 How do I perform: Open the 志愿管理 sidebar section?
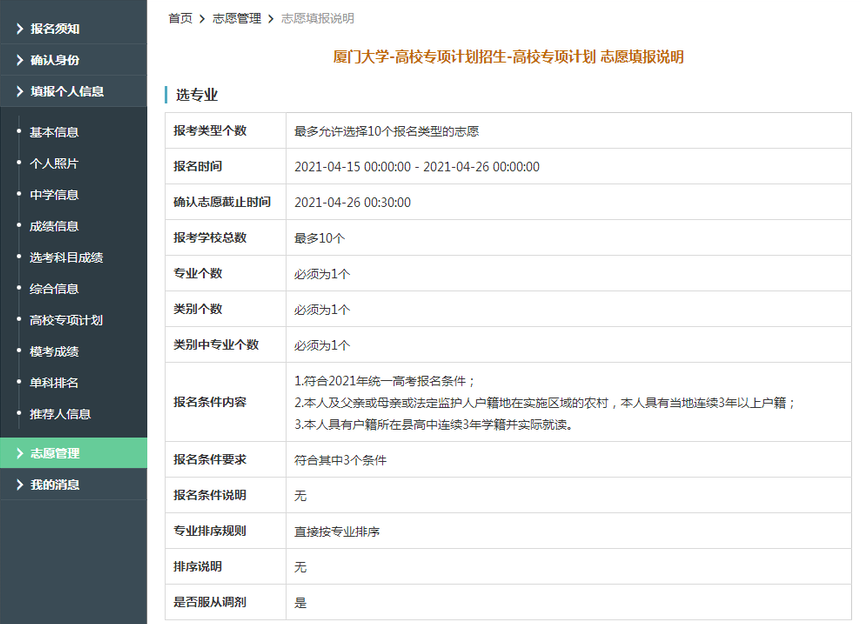(74, 453)
